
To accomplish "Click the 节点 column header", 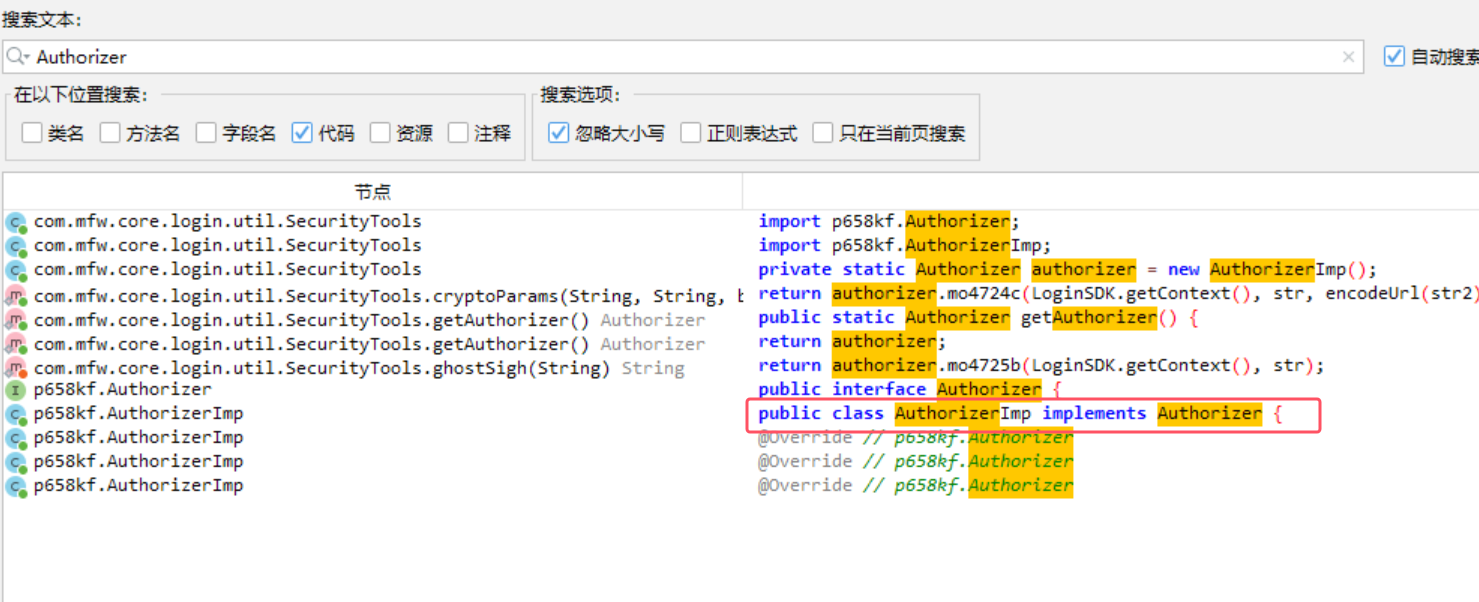I will 372,191.
